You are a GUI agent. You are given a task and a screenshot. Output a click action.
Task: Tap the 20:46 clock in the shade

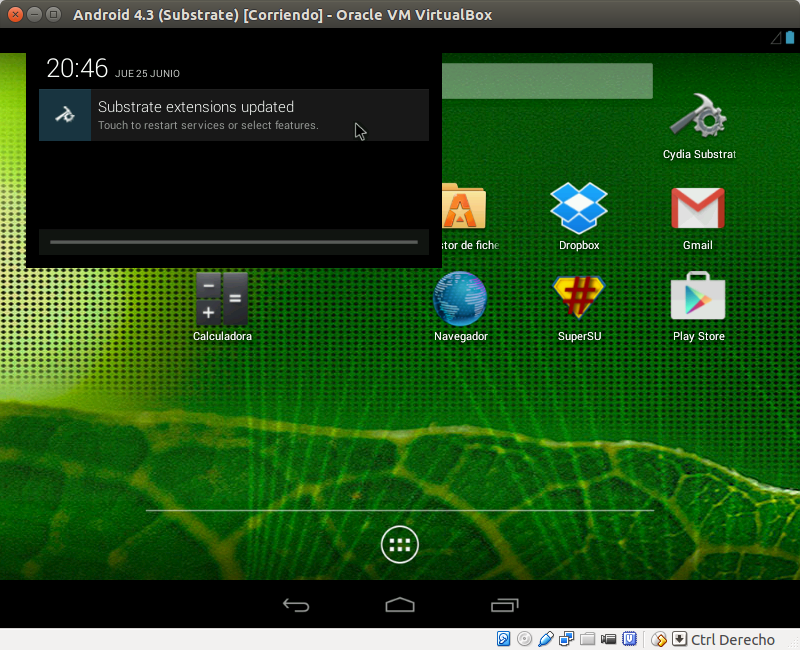(x=76, y=68)
